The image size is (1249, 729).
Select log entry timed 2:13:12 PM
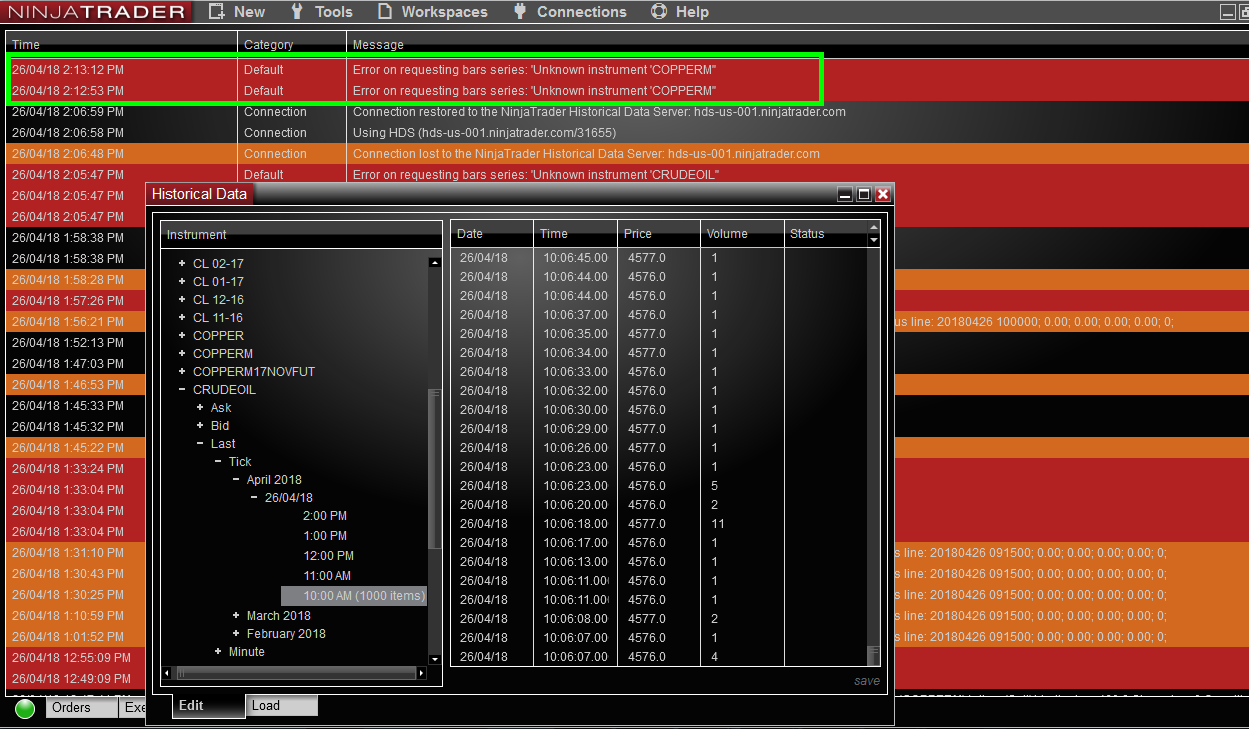pyautogui.click(x=627, y=70)
